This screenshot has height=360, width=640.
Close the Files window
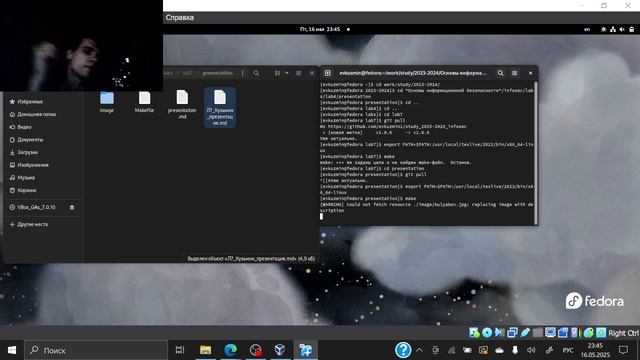pos(312,73)
